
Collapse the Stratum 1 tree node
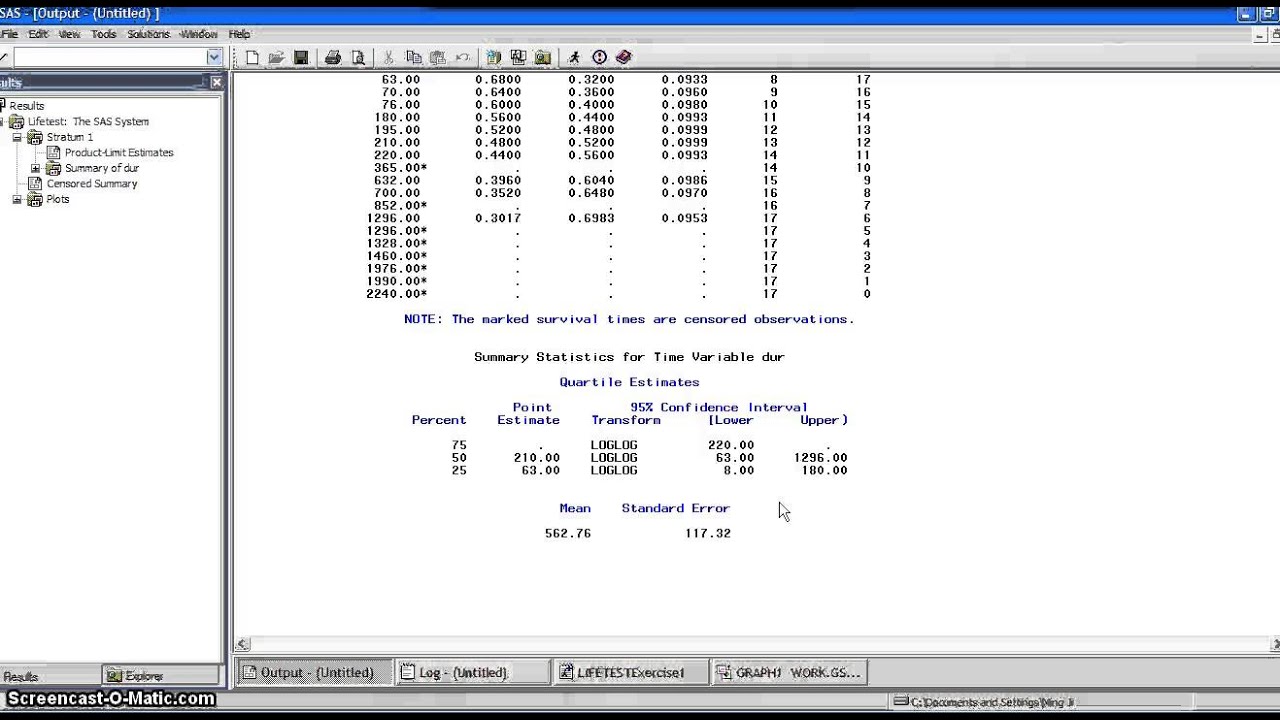17,137
